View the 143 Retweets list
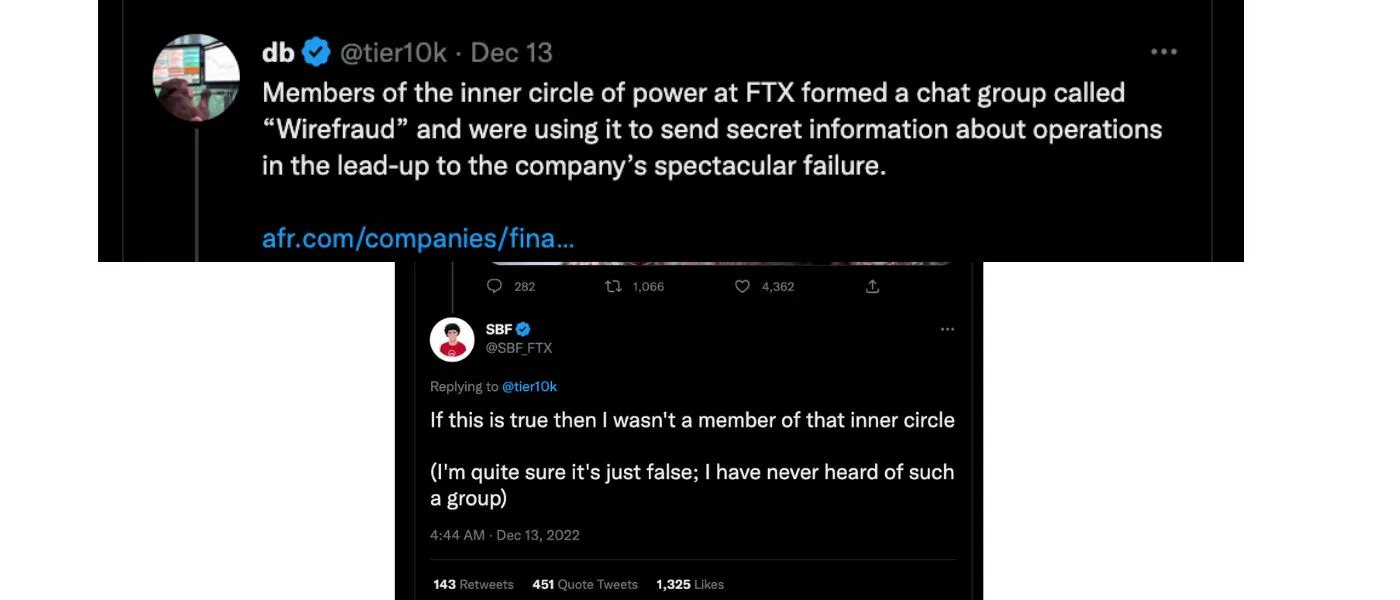 473,584
